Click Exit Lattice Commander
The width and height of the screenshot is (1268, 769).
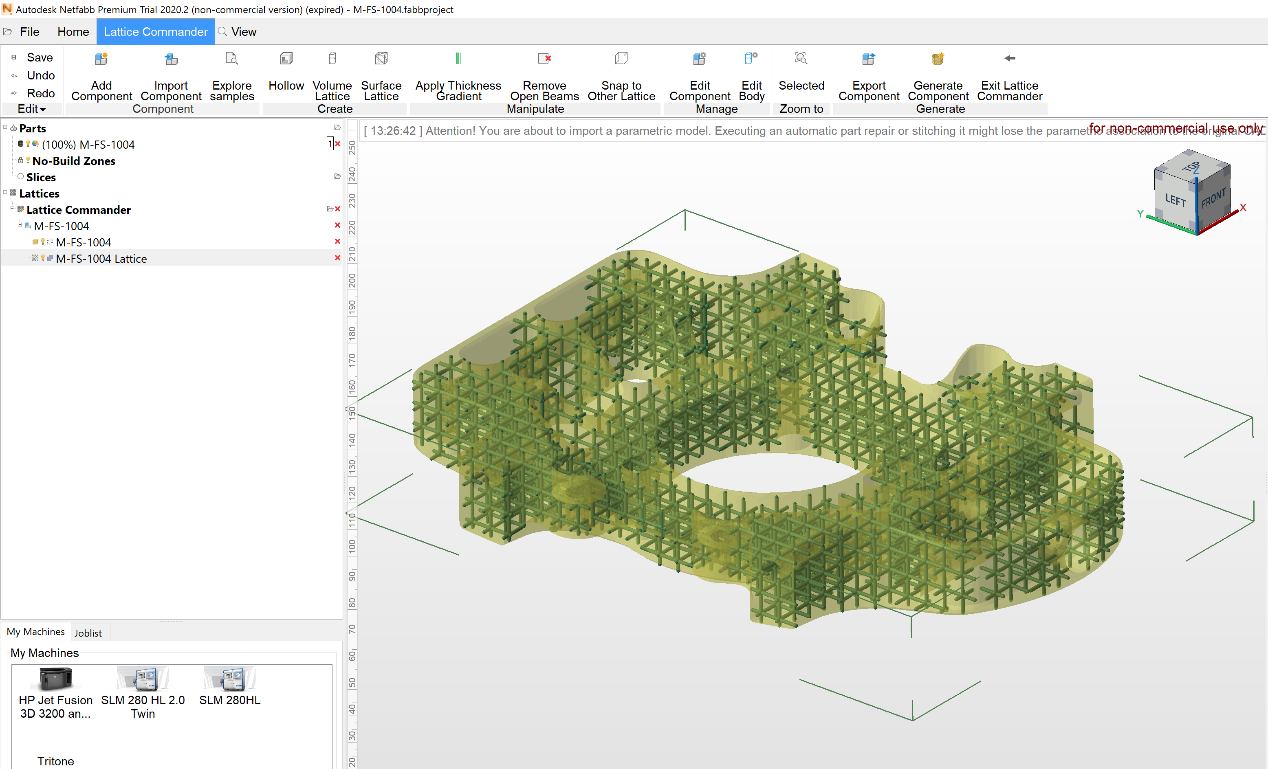coord(1009,75)
